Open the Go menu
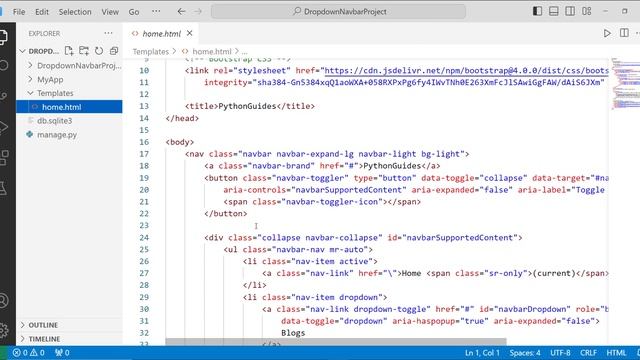This screenshot has width=640, height=360. [134, 11]
